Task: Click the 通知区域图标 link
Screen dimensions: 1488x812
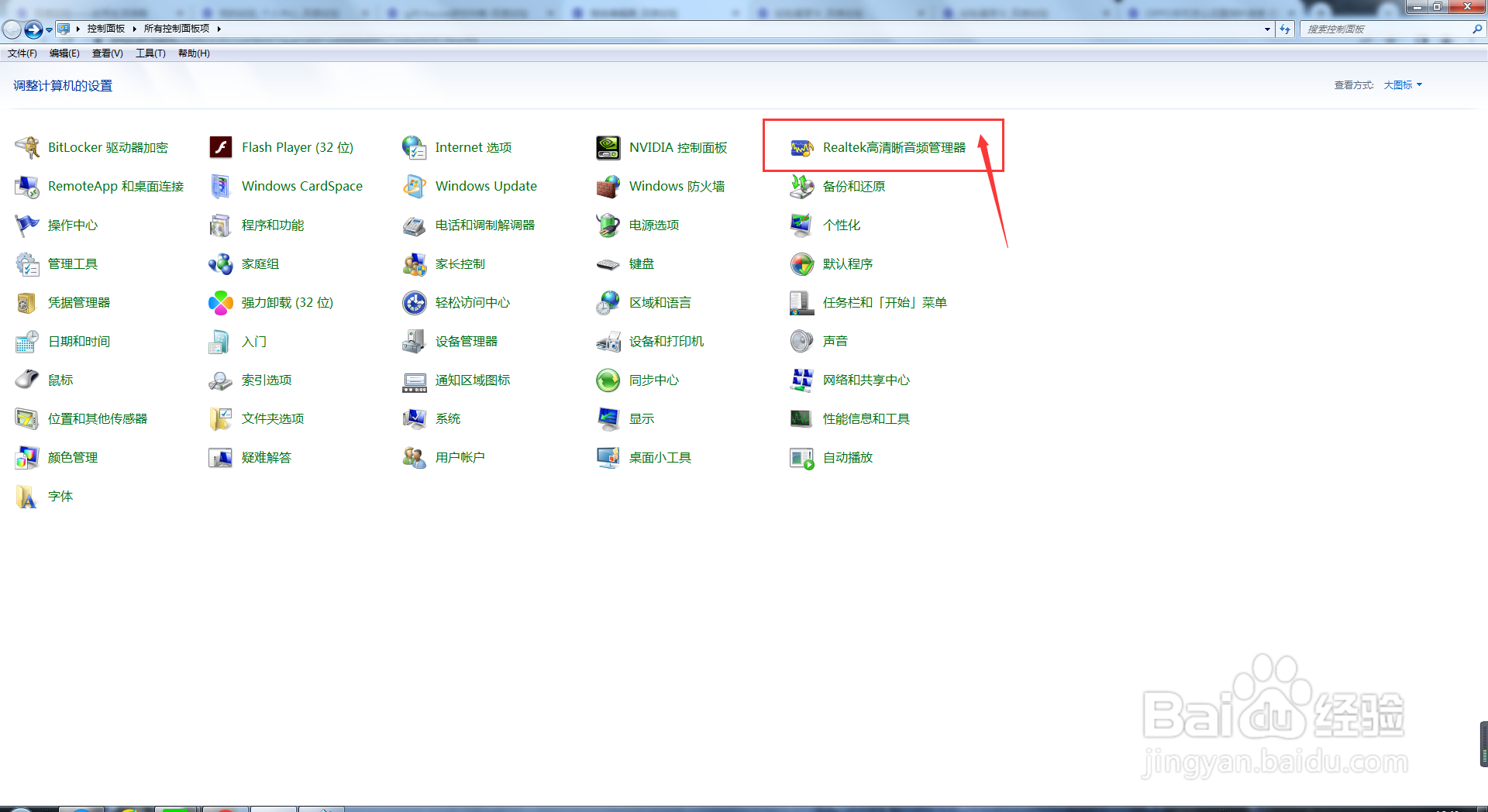Action: [473, 380]
